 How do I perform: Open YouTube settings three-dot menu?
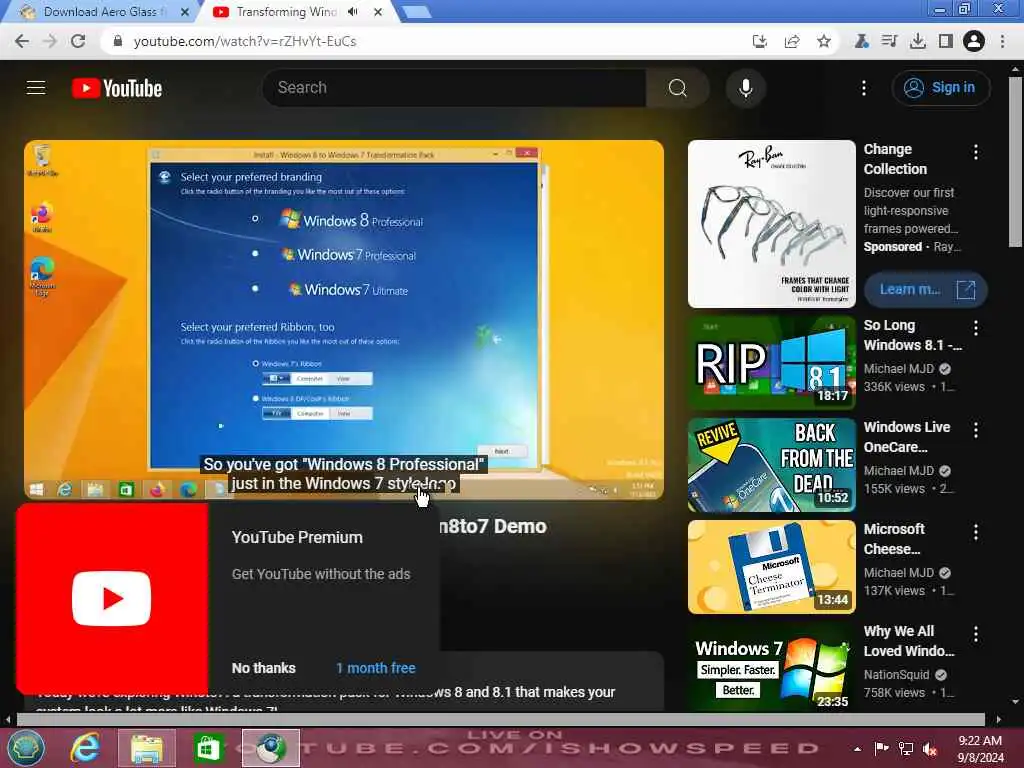point(863,88)
